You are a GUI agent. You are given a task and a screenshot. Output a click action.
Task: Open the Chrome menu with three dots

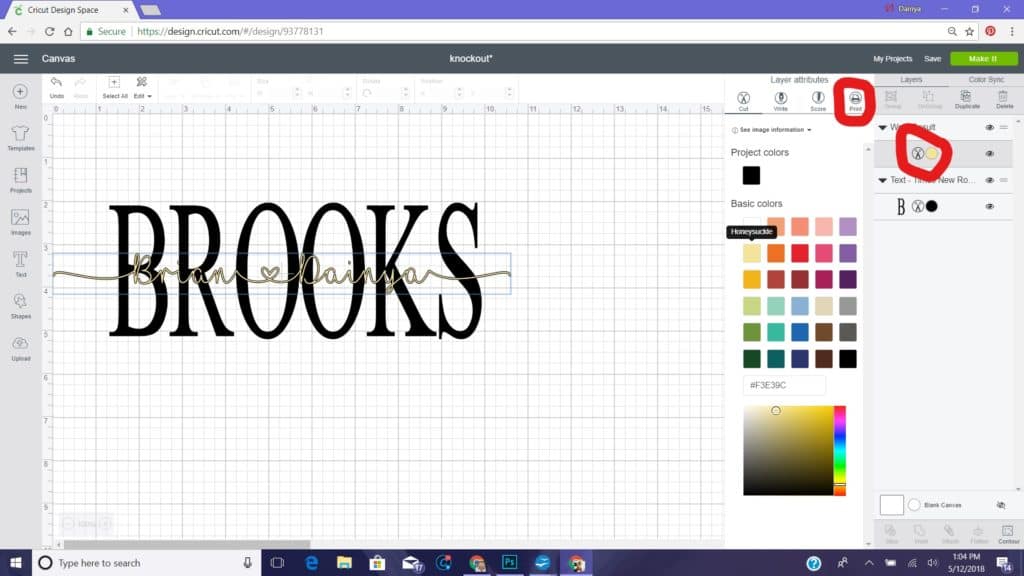[1012, 31]
